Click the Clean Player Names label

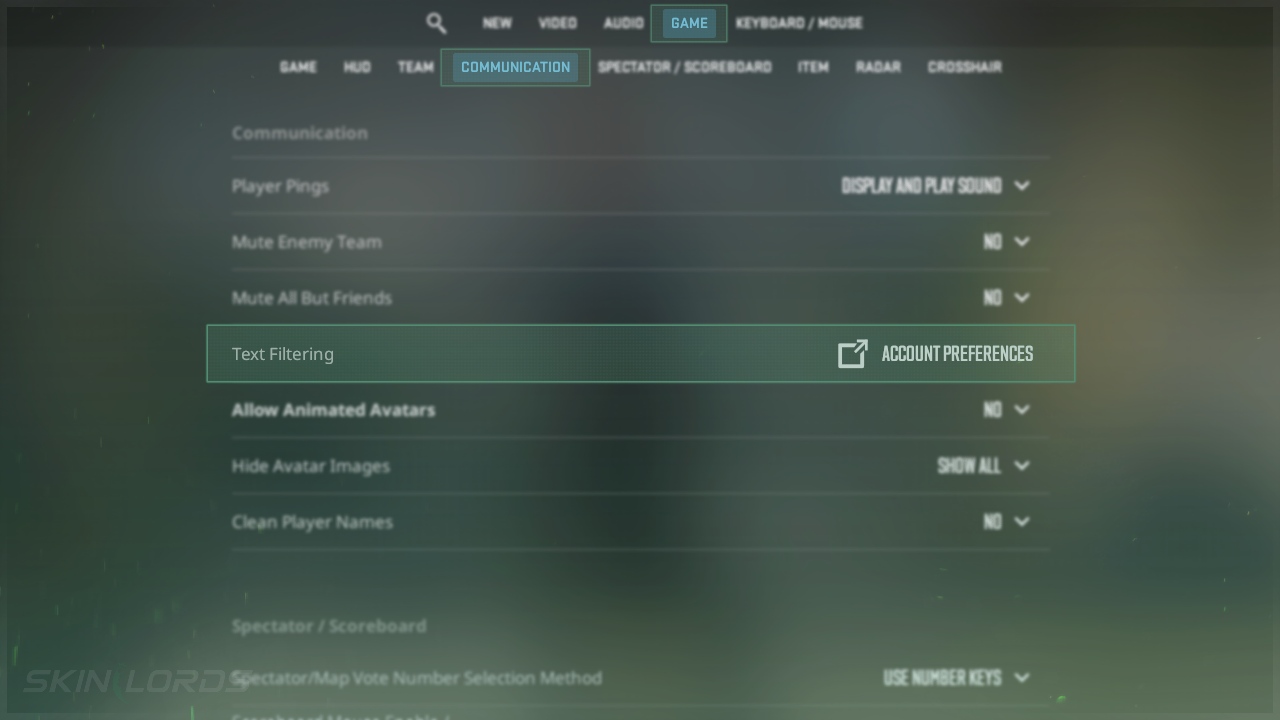312,522
